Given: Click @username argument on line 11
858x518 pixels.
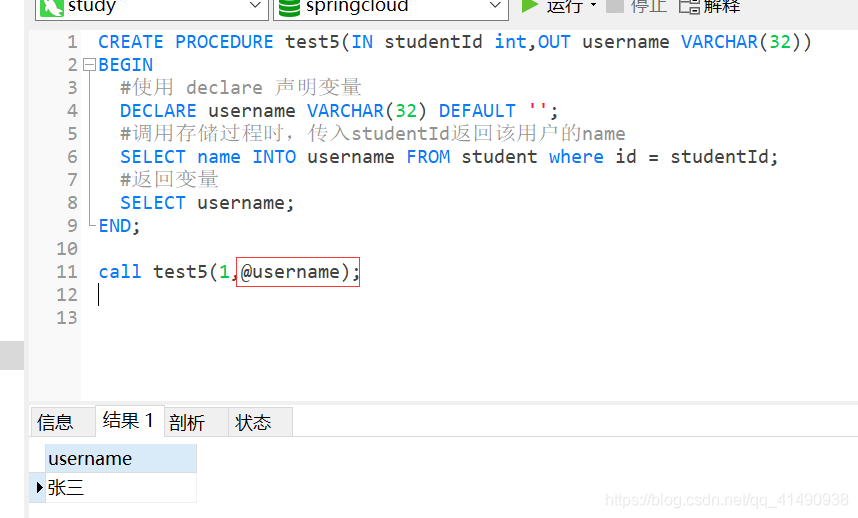Looking at the screenshot, I should click(x=290, y=272).
